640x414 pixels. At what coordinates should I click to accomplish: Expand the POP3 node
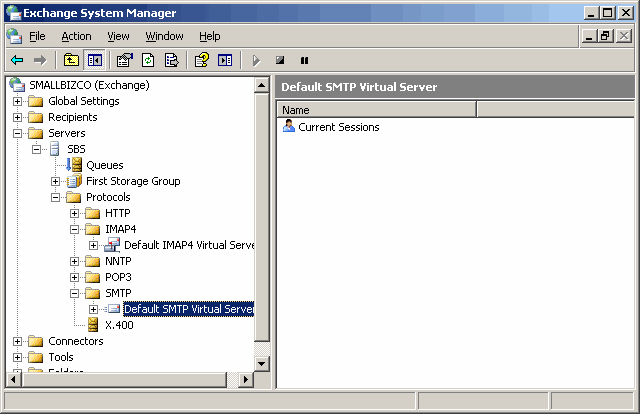pos(74,277)
